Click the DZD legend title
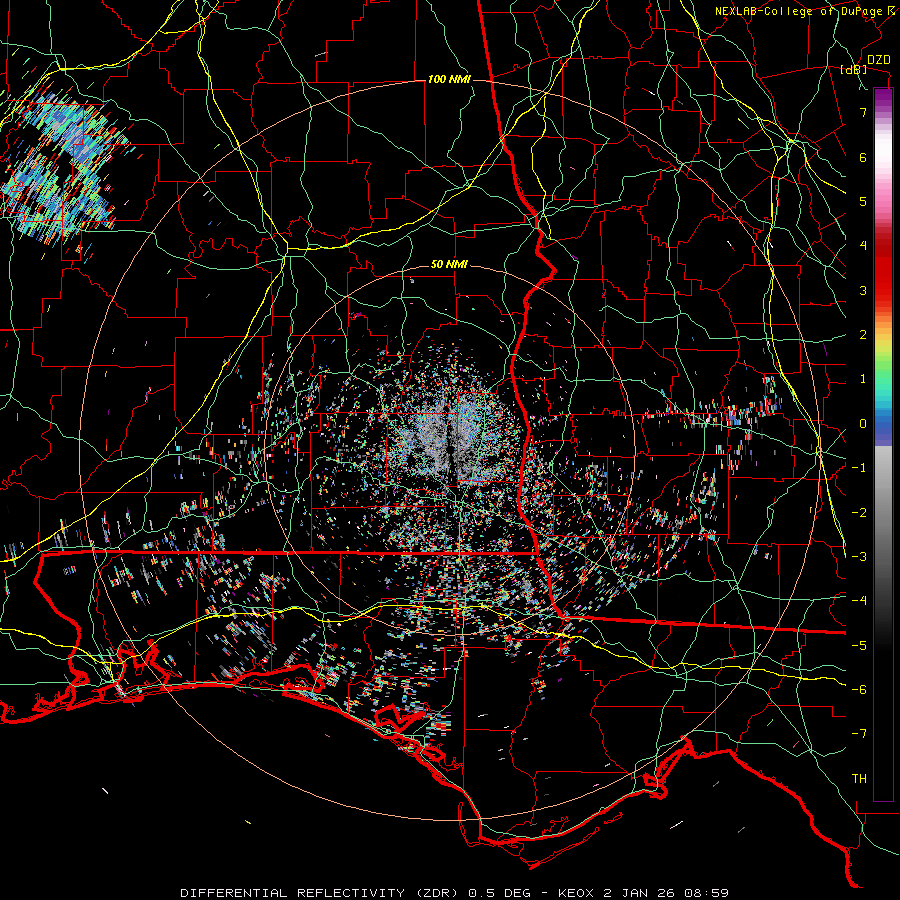900x900 pixels. (x=879, y=60)
